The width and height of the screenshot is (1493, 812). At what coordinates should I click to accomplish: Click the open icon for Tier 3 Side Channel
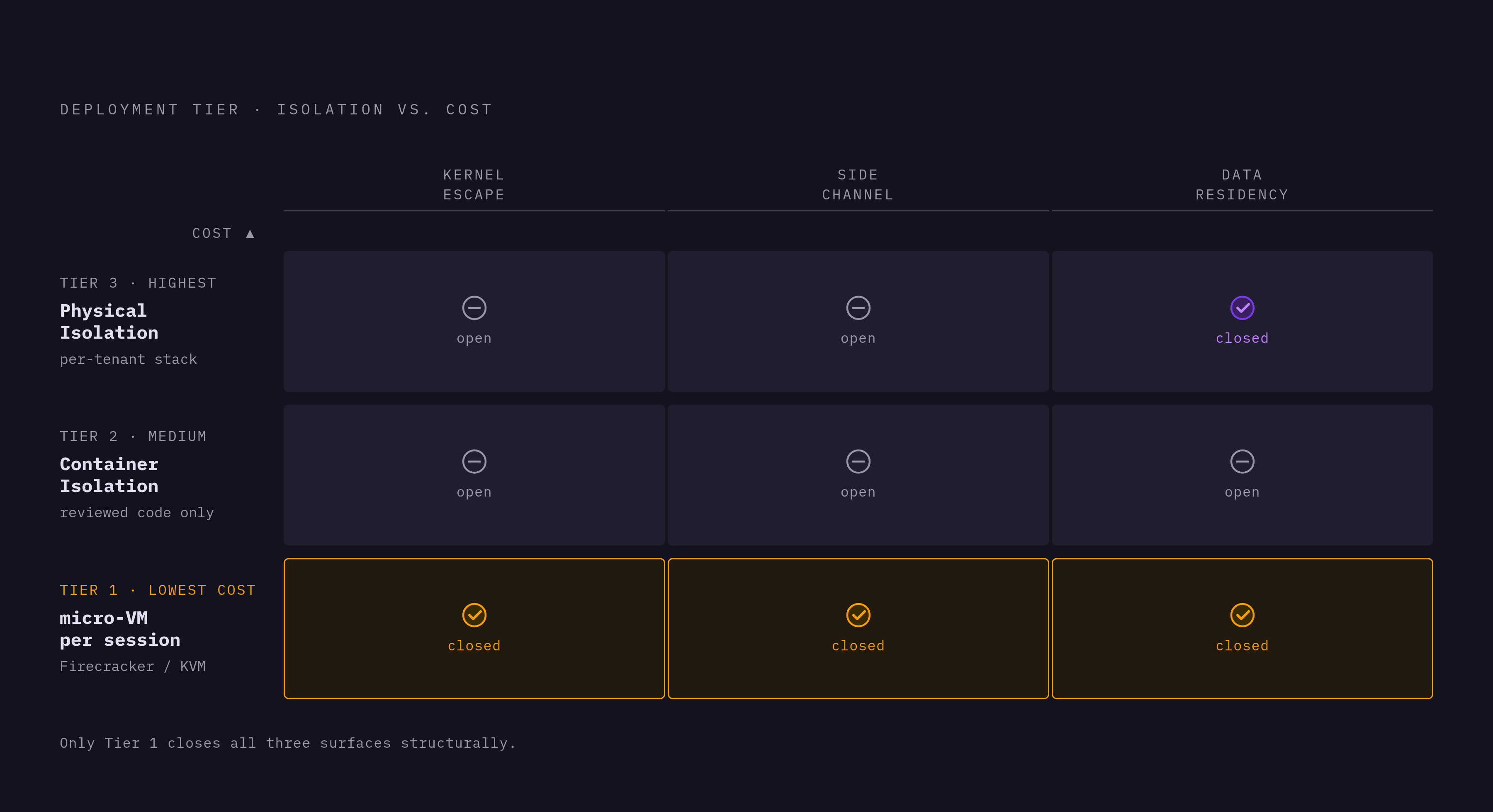pos(858,308)
